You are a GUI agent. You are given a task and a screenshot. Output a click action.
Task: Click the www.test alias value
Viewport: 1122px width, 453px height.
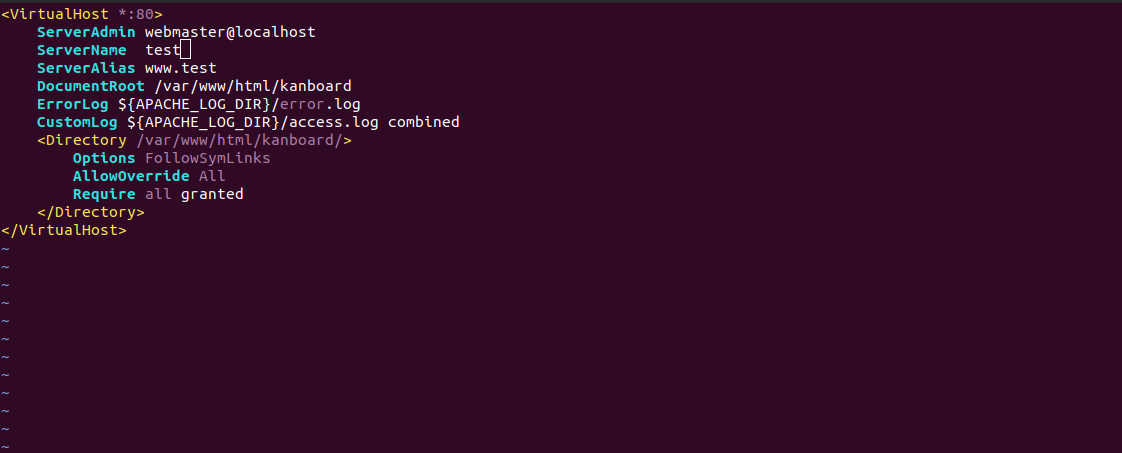tap(180, 68)
